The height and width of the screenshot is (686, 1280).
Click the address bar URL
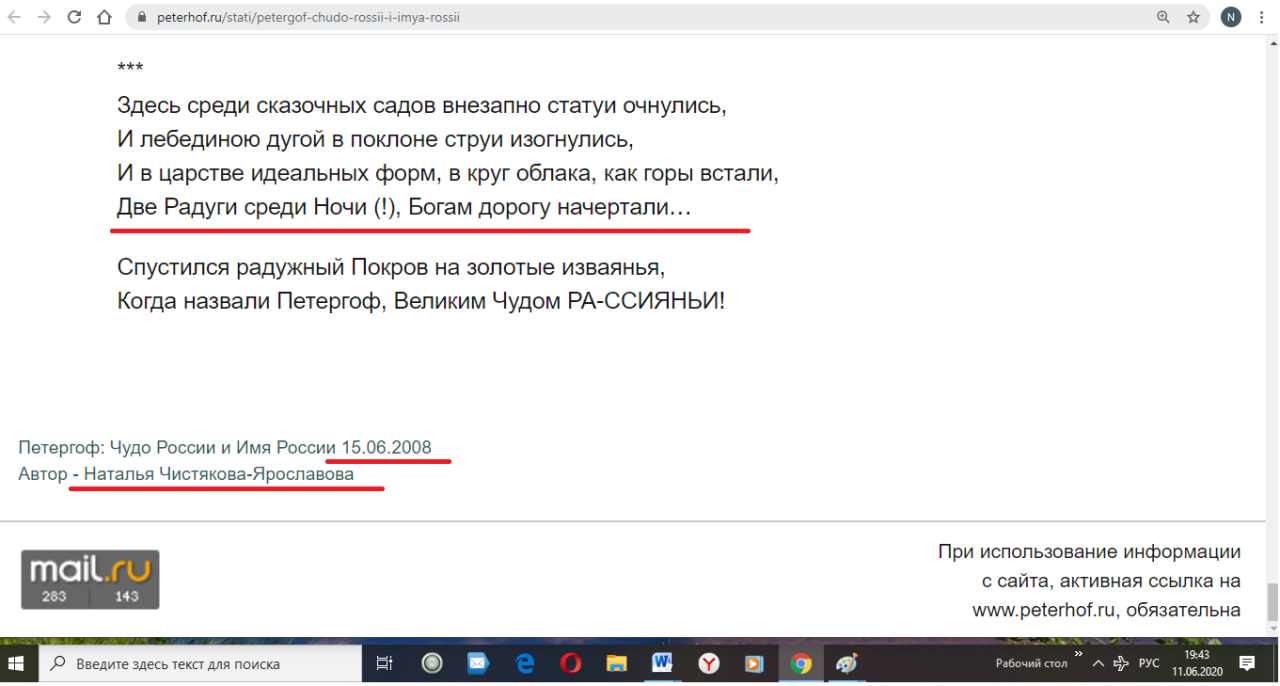click(308, 17)
